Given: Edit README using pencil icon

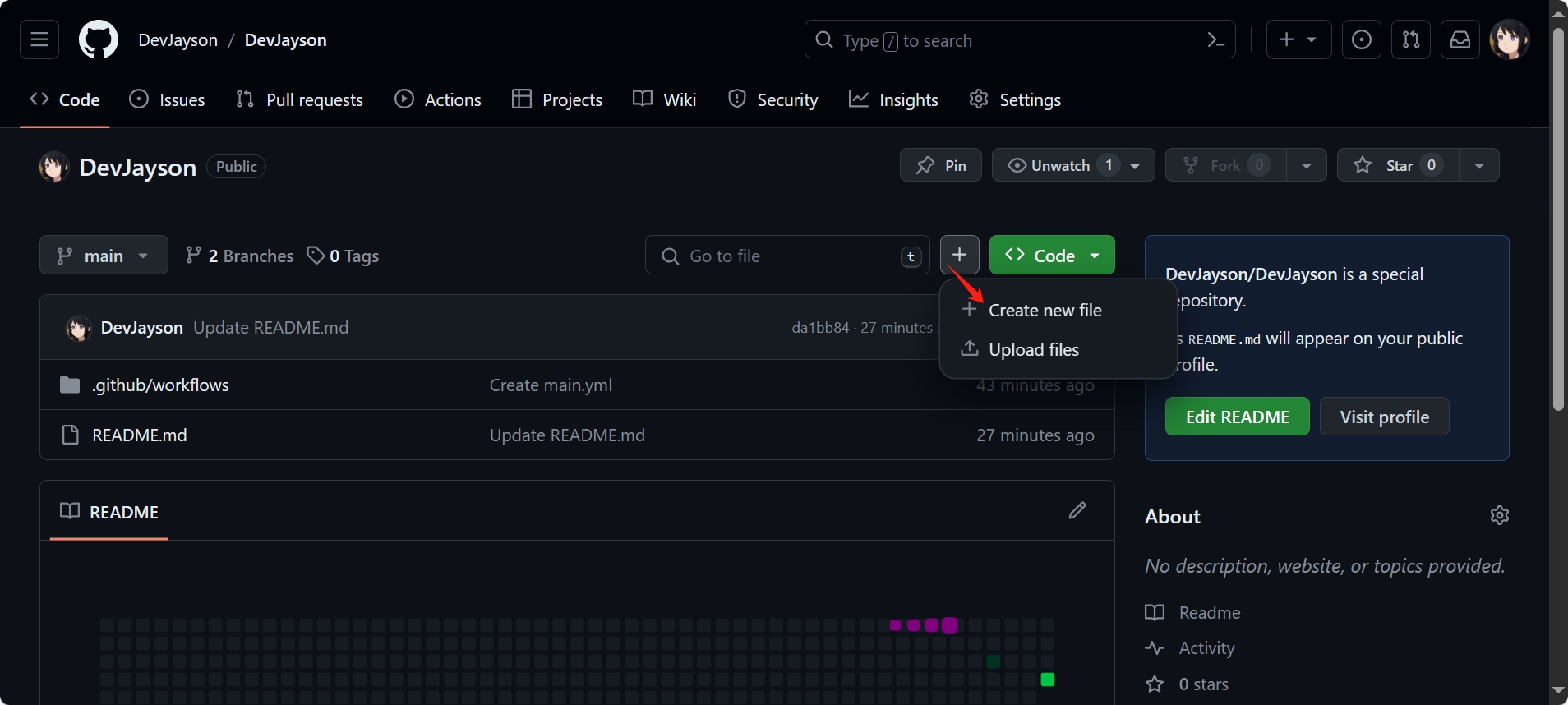Looking at the screenshot, I should click(x=1077, y=510).
